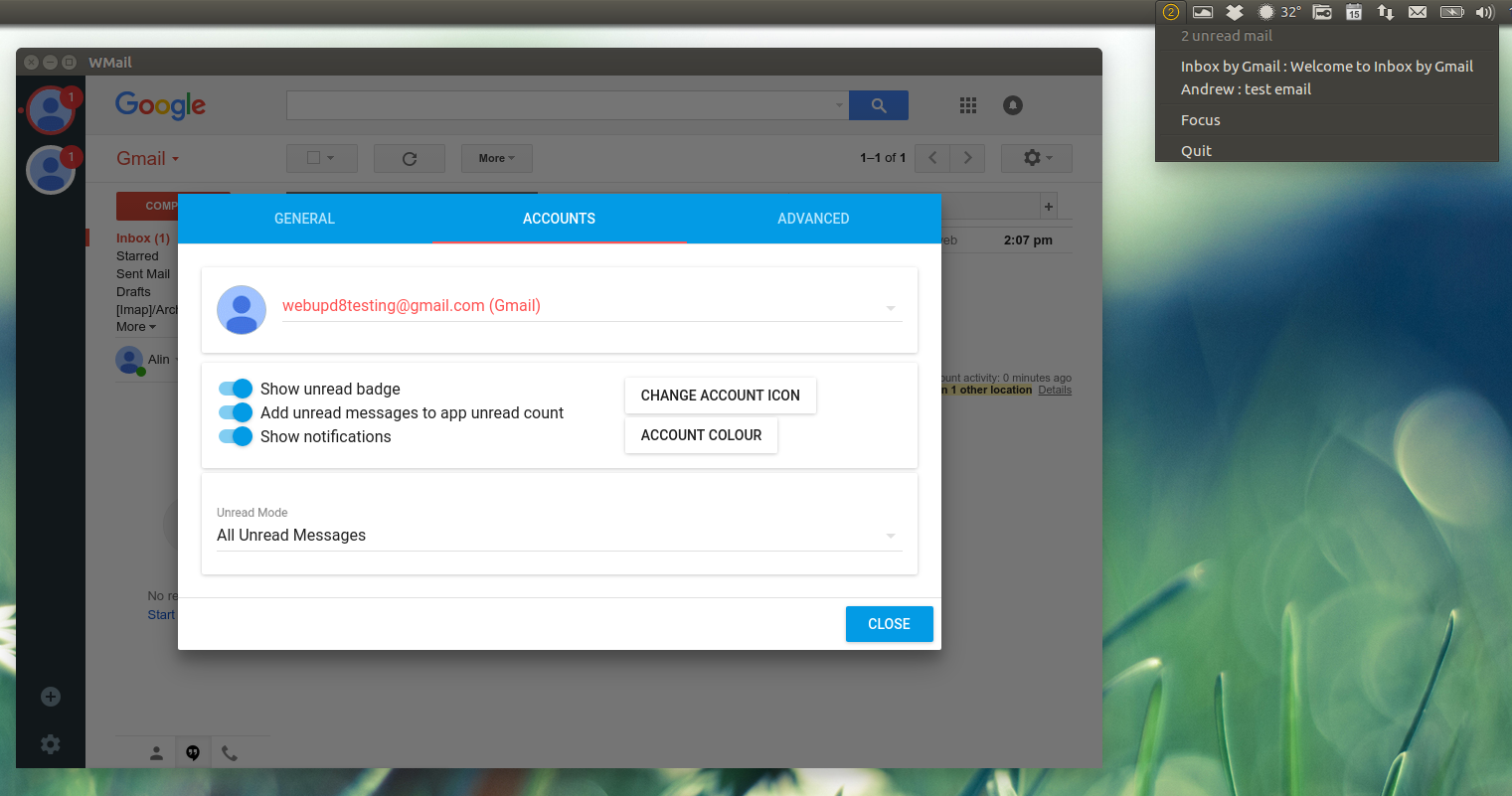
Task: Click the blue search button
Action: coord(878,104)
